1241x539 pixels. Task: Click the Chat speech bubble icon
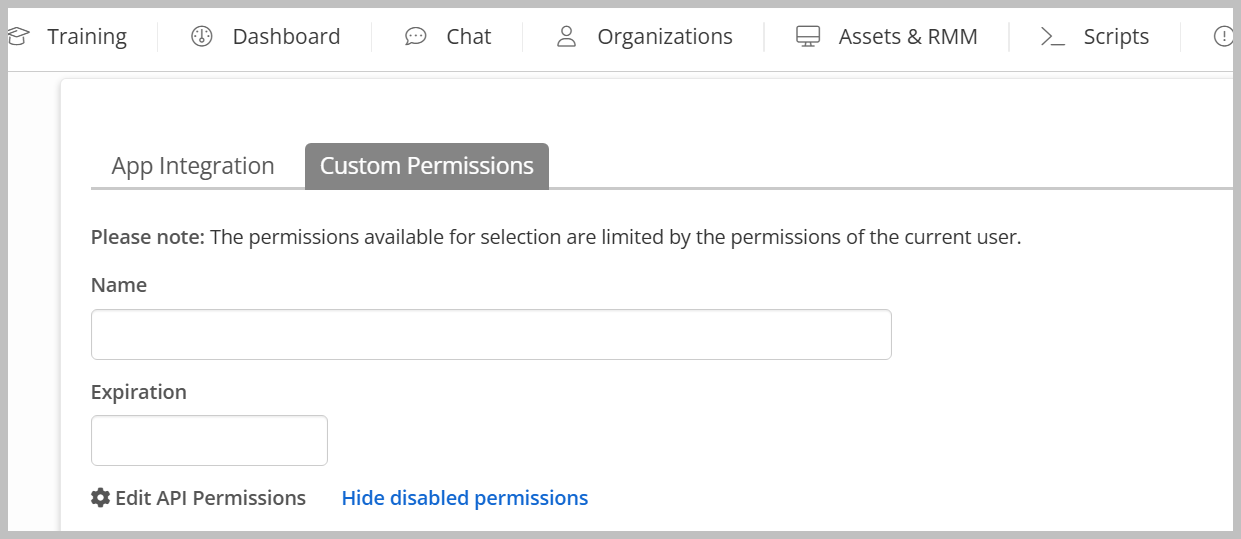pos(415,37)
